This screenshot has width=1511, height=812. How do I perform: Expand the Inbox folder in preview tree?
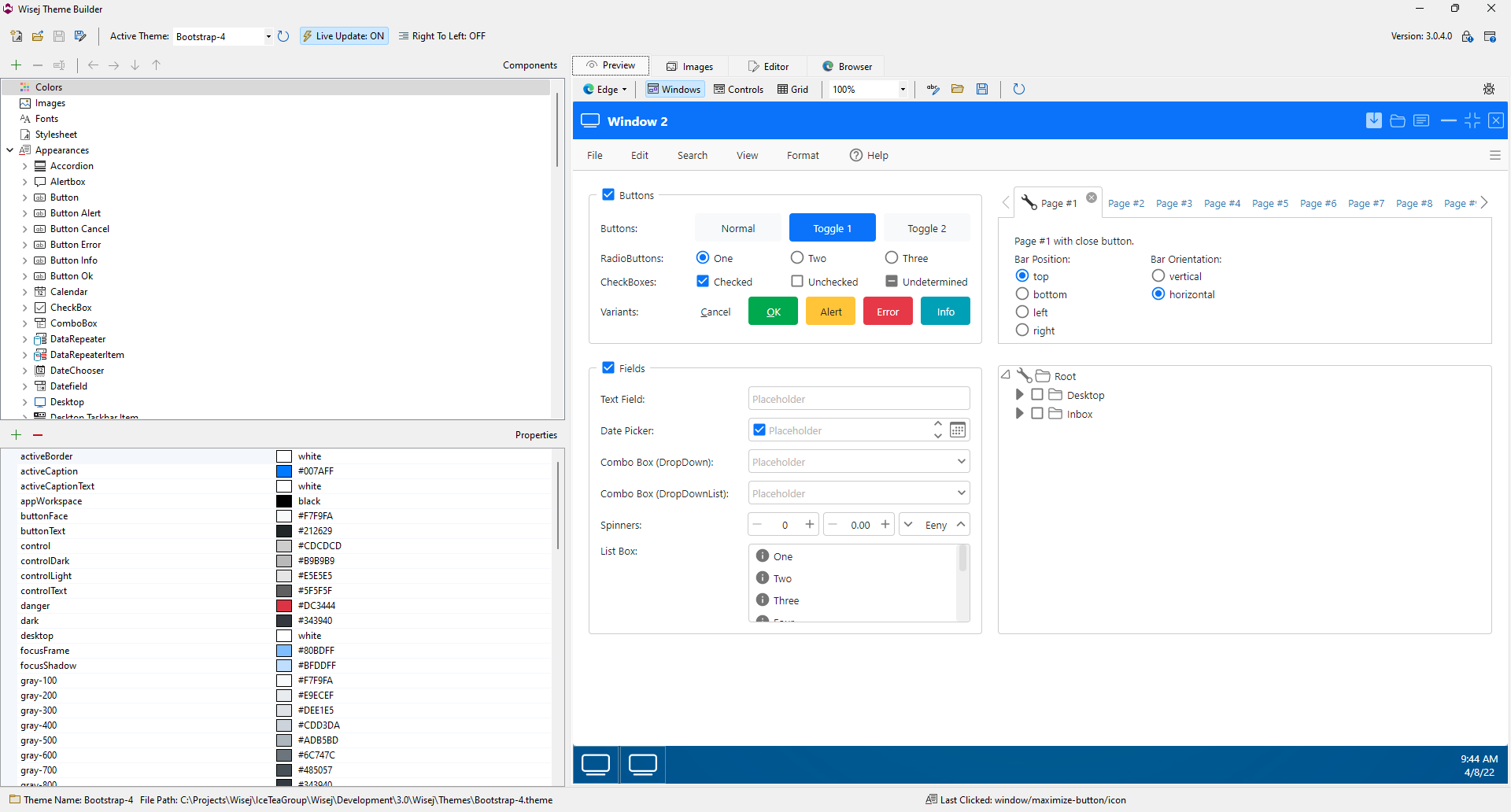pyautogui.click(x=1019, y=413)
